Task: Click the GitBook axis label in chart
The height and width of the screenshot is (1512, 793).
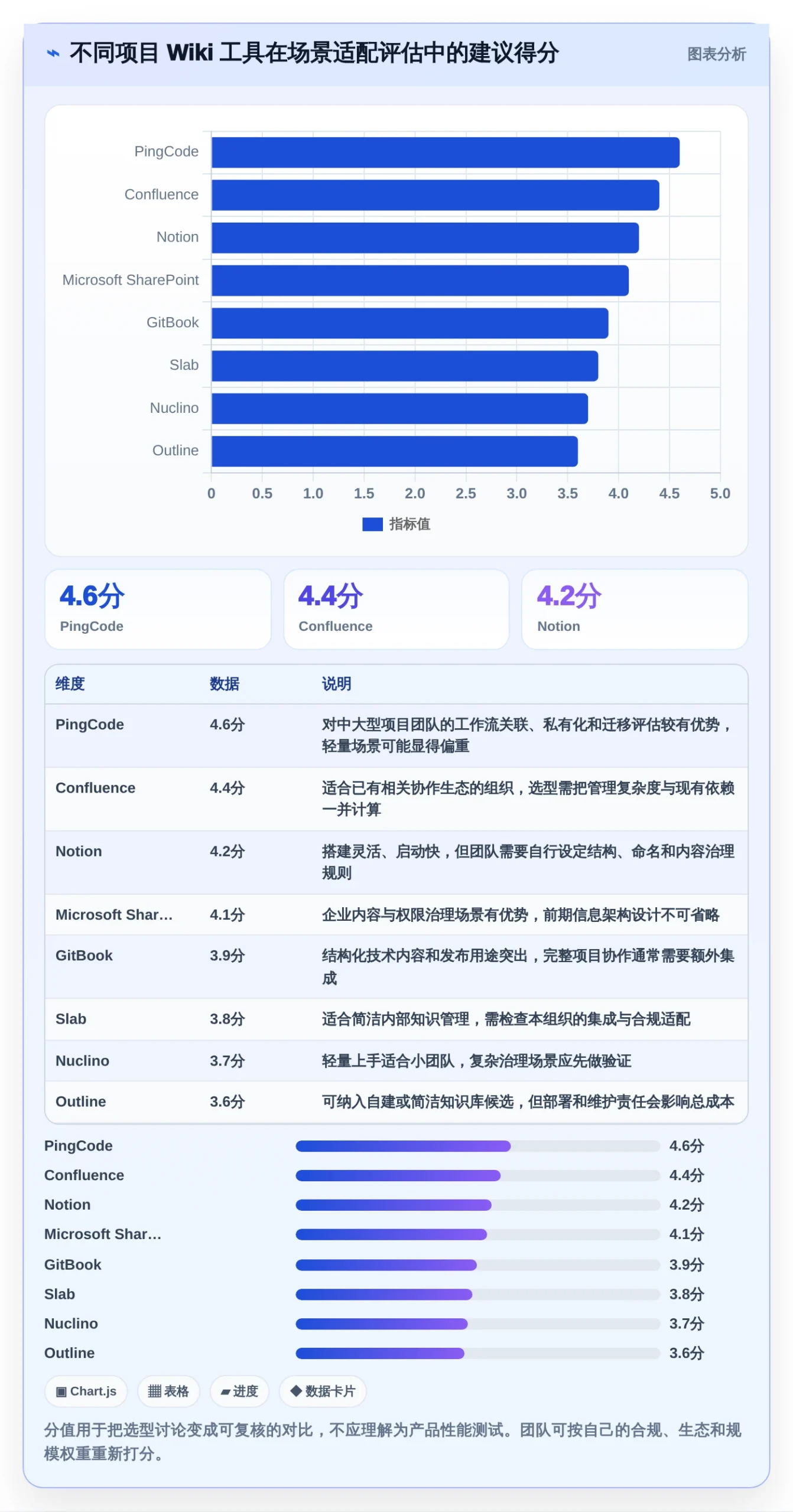Action: [173, 322]
